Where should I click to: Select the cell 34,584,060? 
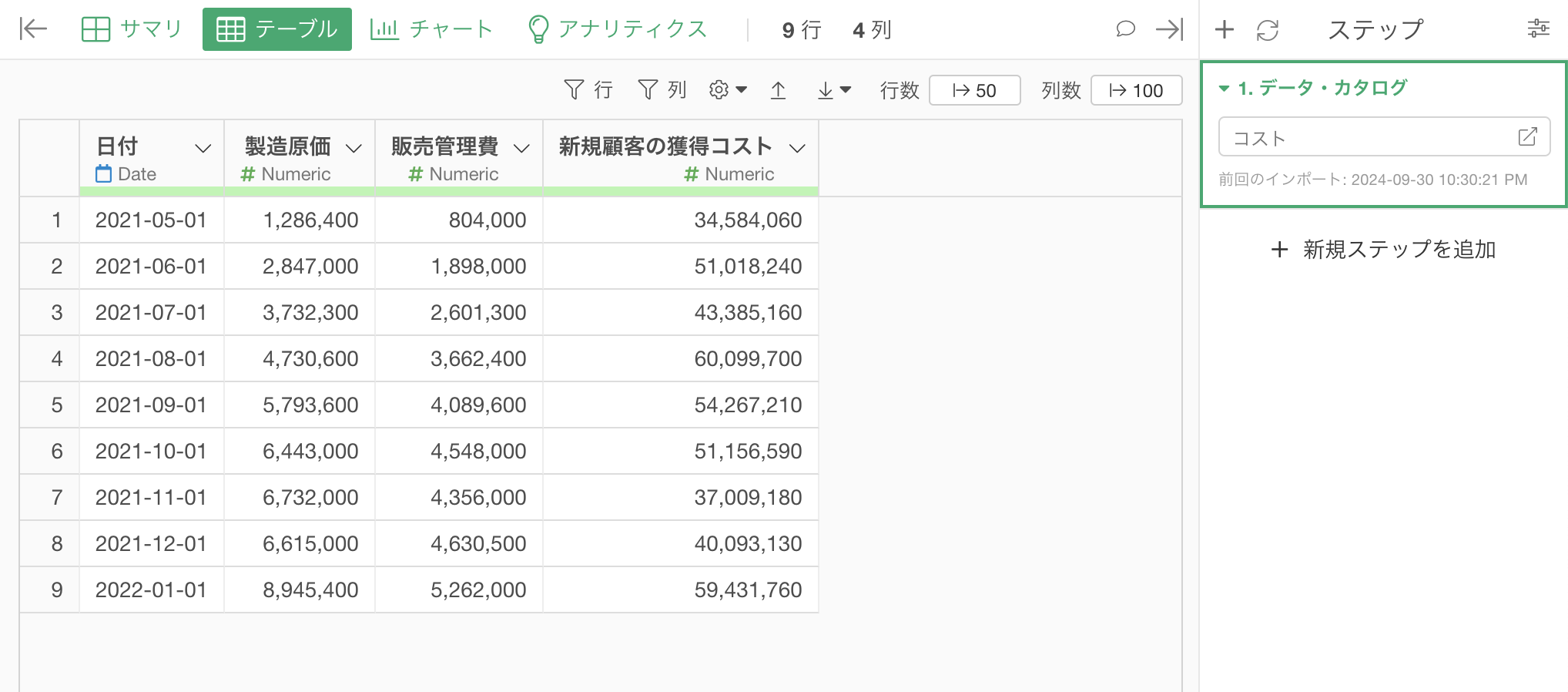(681, 220)
